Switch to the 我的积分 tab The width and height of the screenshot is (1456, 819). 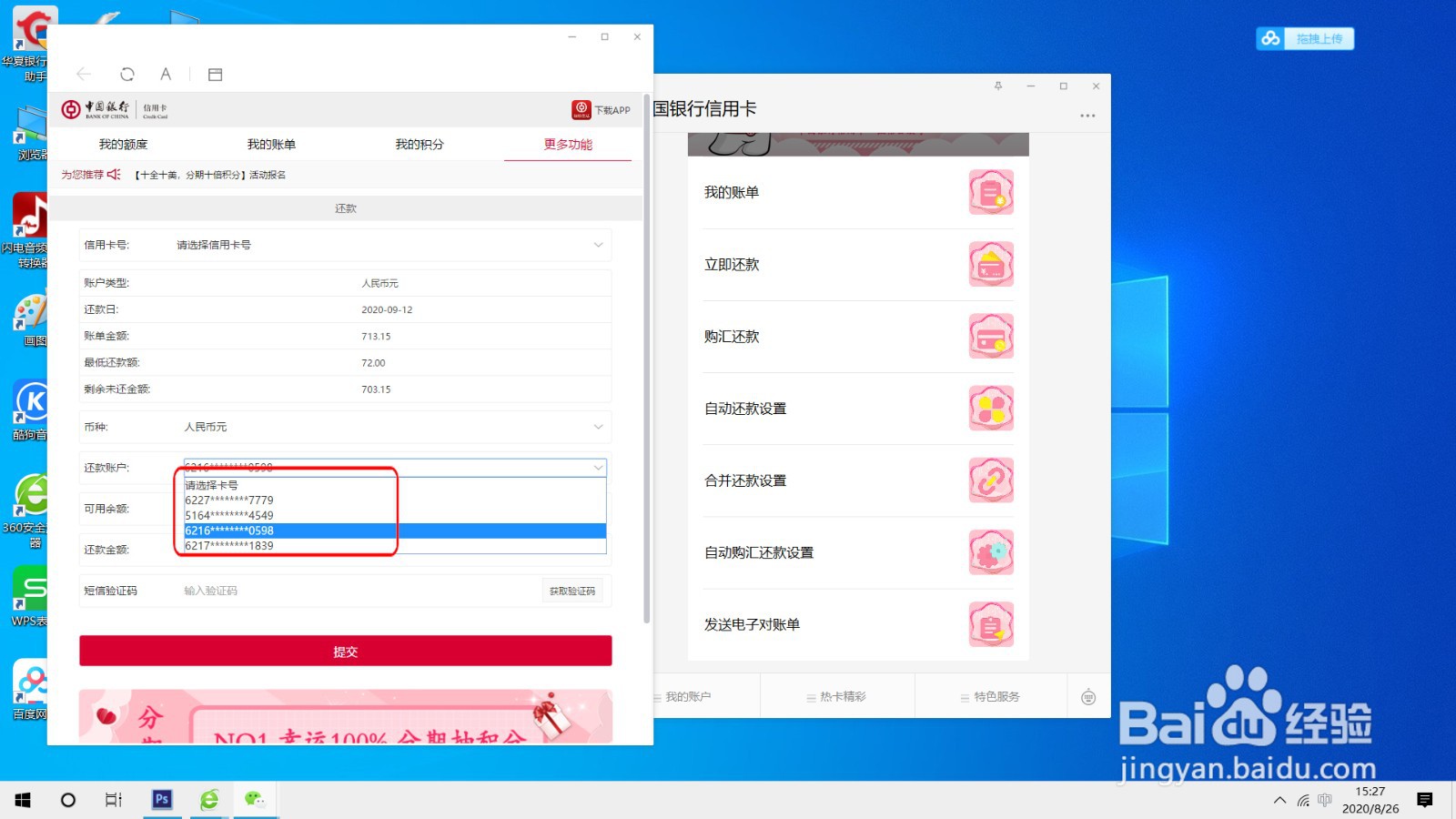pos(420,144)
